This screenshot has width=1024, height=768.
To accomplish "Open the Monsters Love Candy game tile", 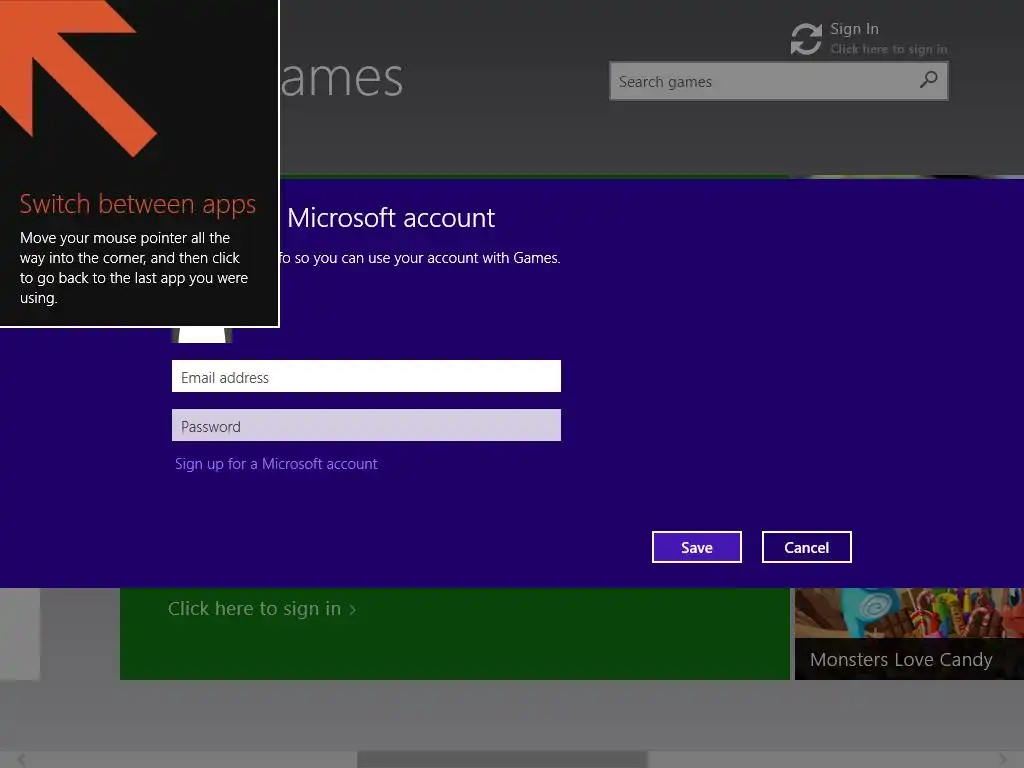I will pos(909,633).
